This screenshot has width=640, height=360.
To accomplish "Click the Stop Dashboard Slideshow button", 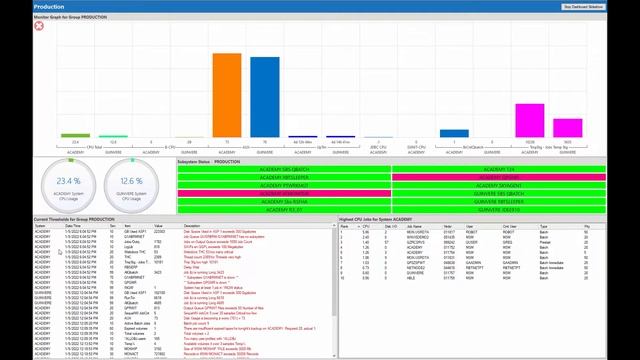I will 583,7.
